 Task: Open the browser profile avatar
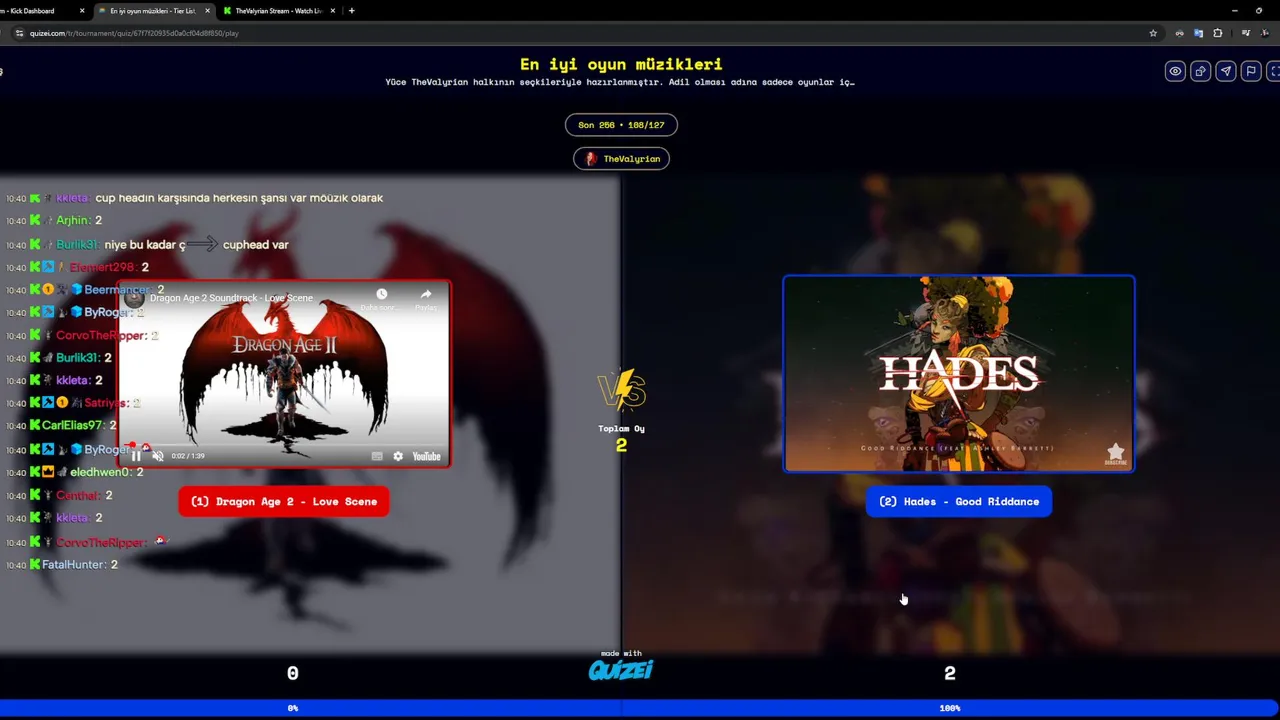[x=1264, y=33]
